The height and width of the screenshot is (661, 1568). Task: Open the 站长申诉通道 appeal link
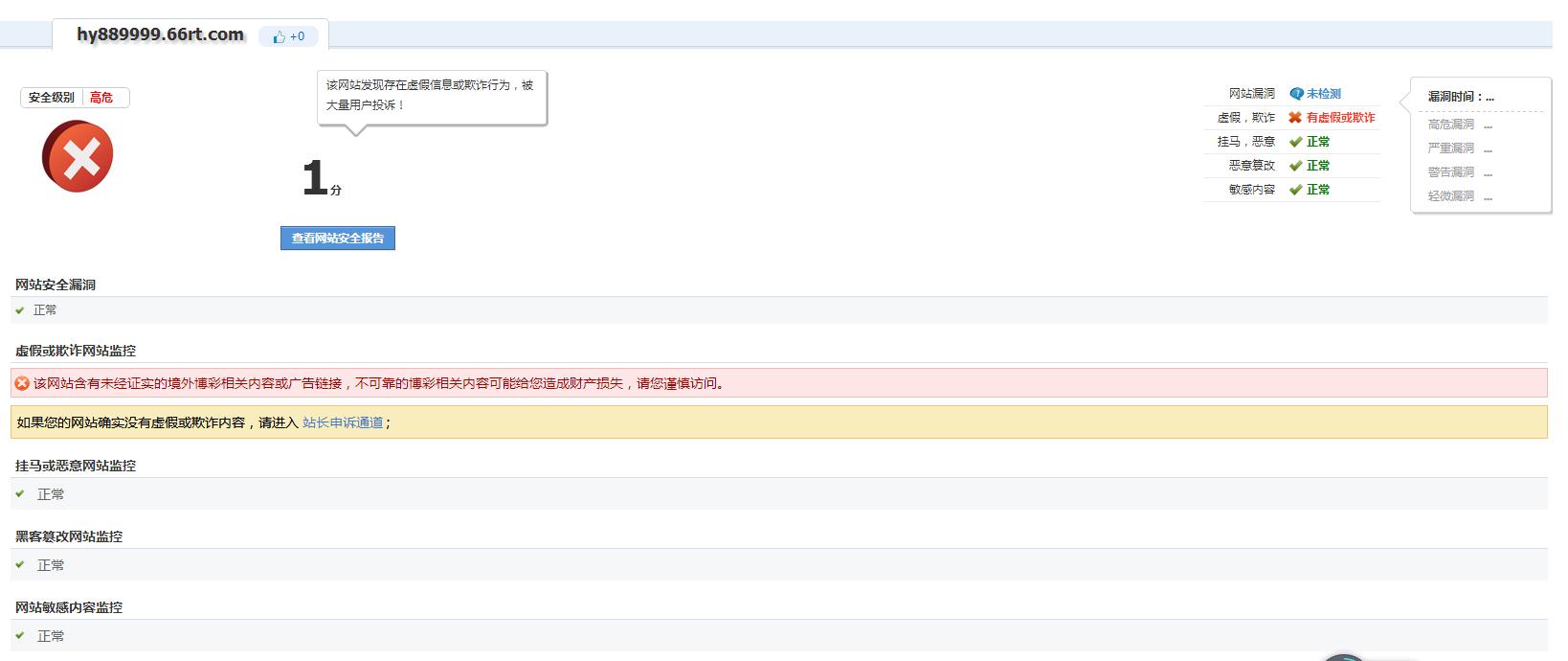tap(343, 422)
